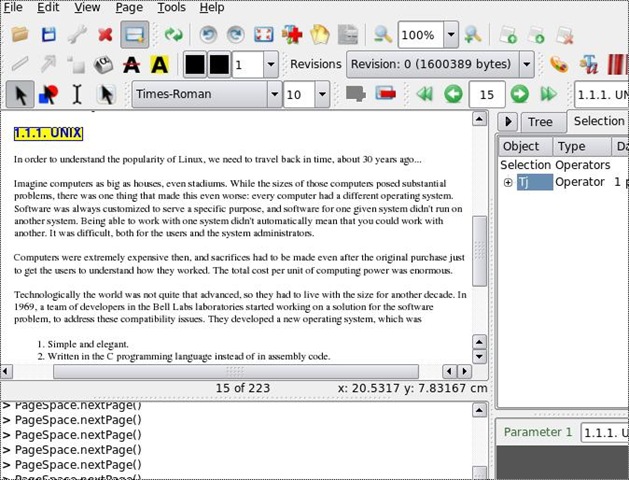Click the page number field showing 15
Viewport: 629px width, 480px height.
pyautogui.click(x=487, y=95)
